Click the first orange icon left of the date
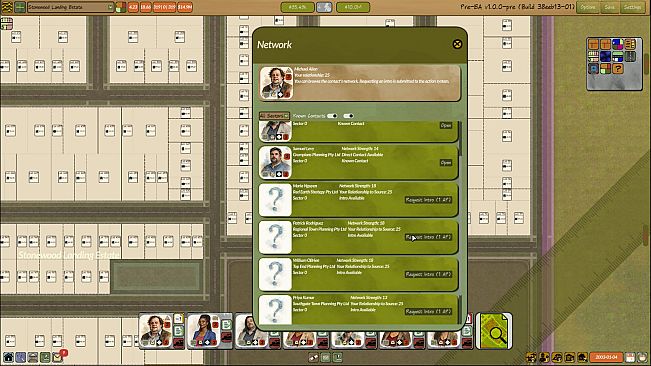 531,357
